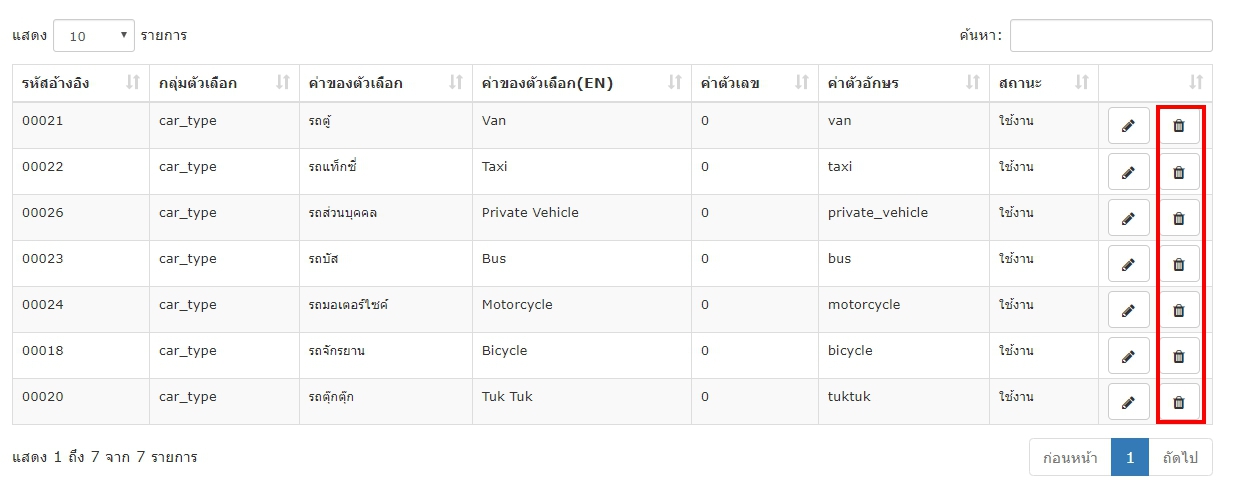
Task: Remove the Bus entry using trash icon
Action: (x=1178, y=264)
